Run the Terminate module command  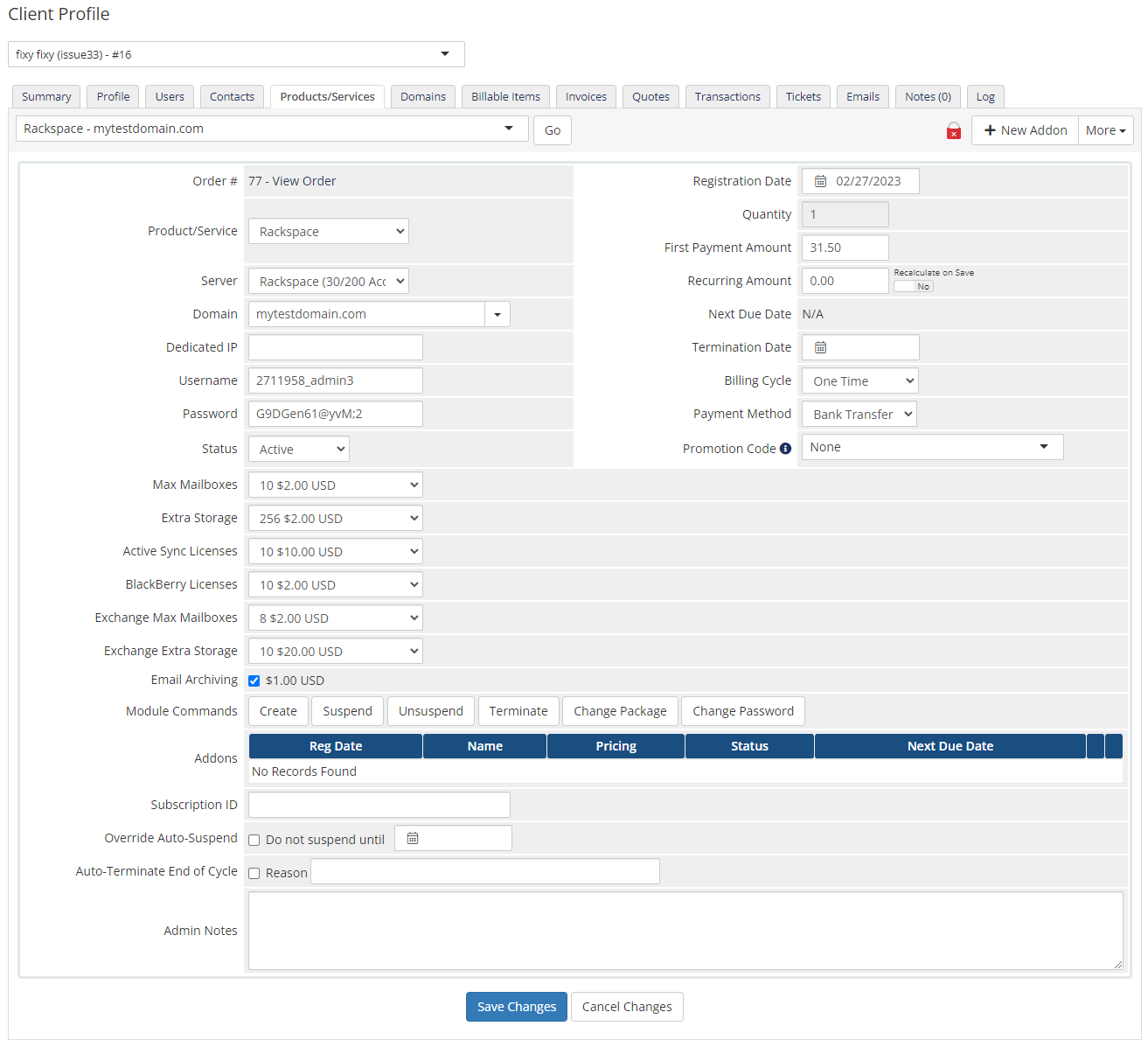click(x=518, y=711)
